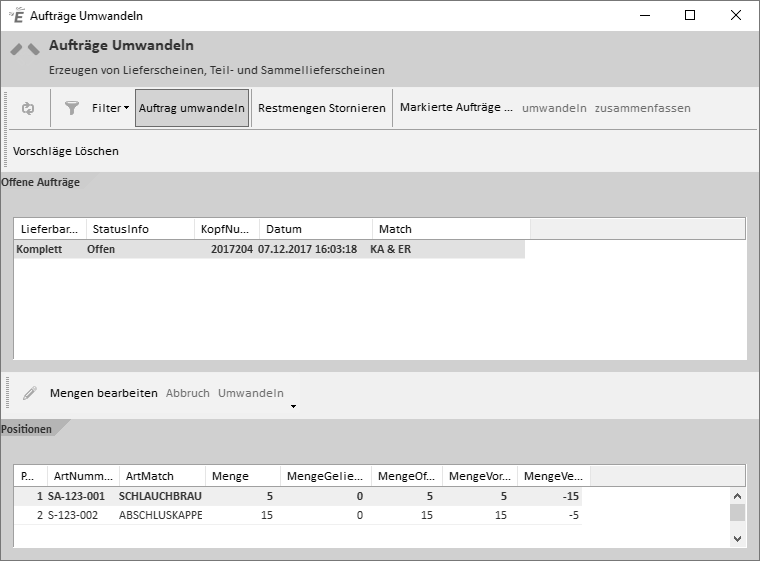The image size is (760, 561).
Task: Click zusammenfassen in toolbar
Action: click(x=643, y=108)
